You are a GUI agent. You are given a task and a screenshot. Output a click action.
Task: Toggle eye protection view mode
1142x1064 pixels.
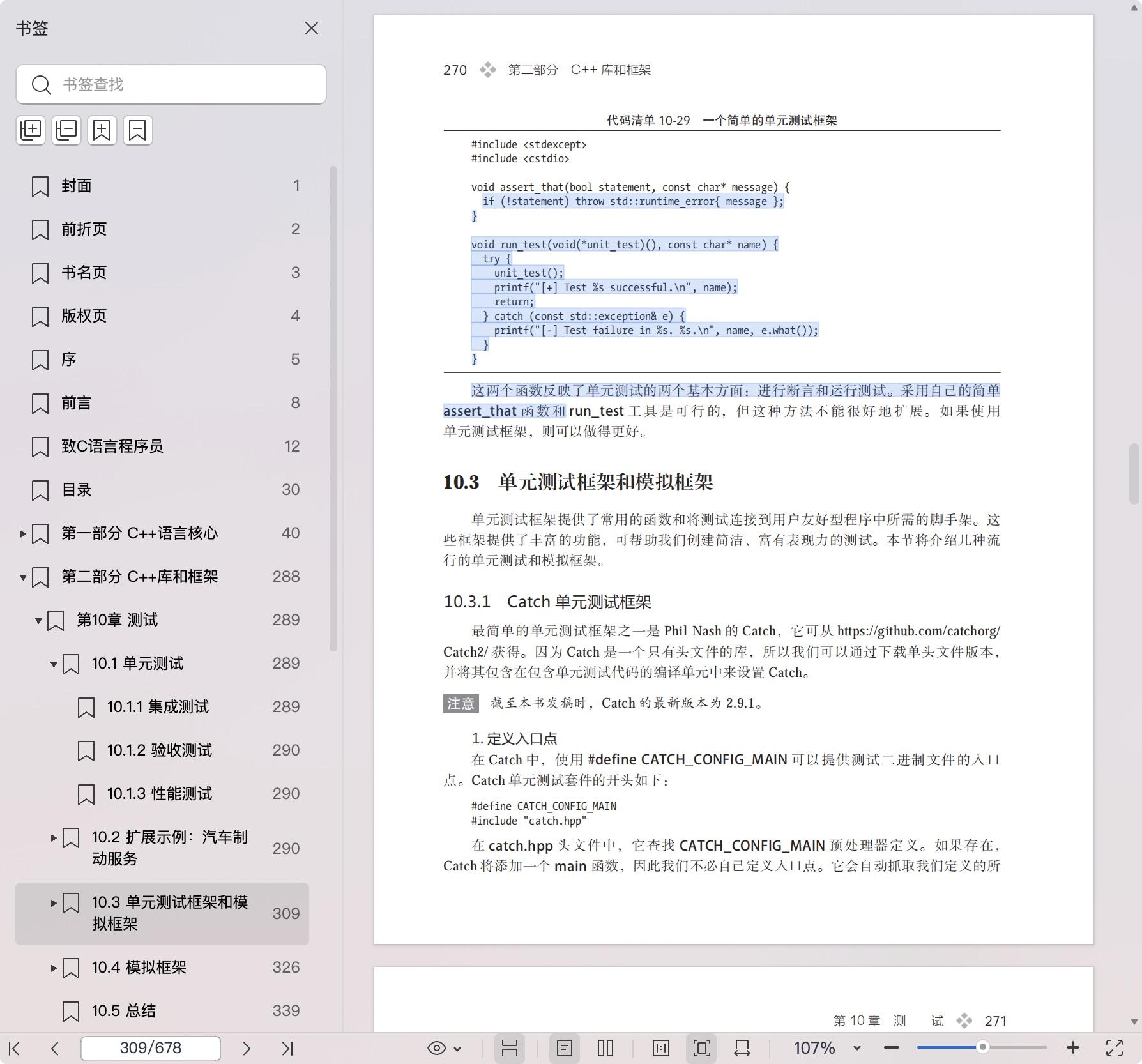(437, 1048)
